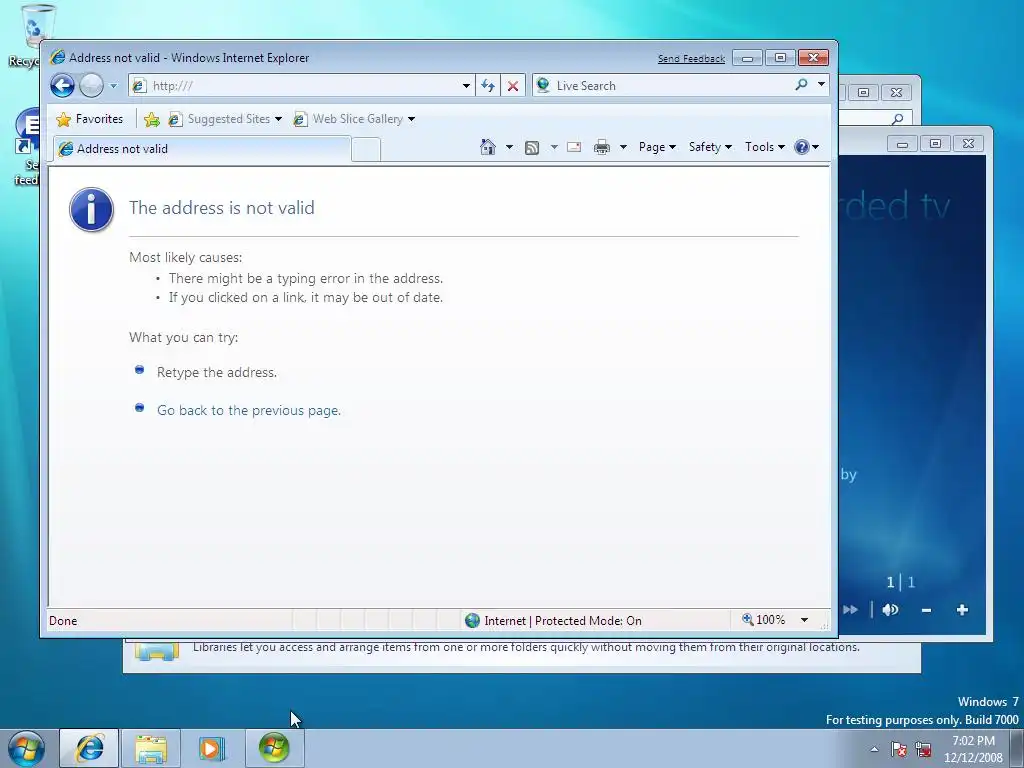
Task: Click the plus button in Media Center
Action: 962,610
